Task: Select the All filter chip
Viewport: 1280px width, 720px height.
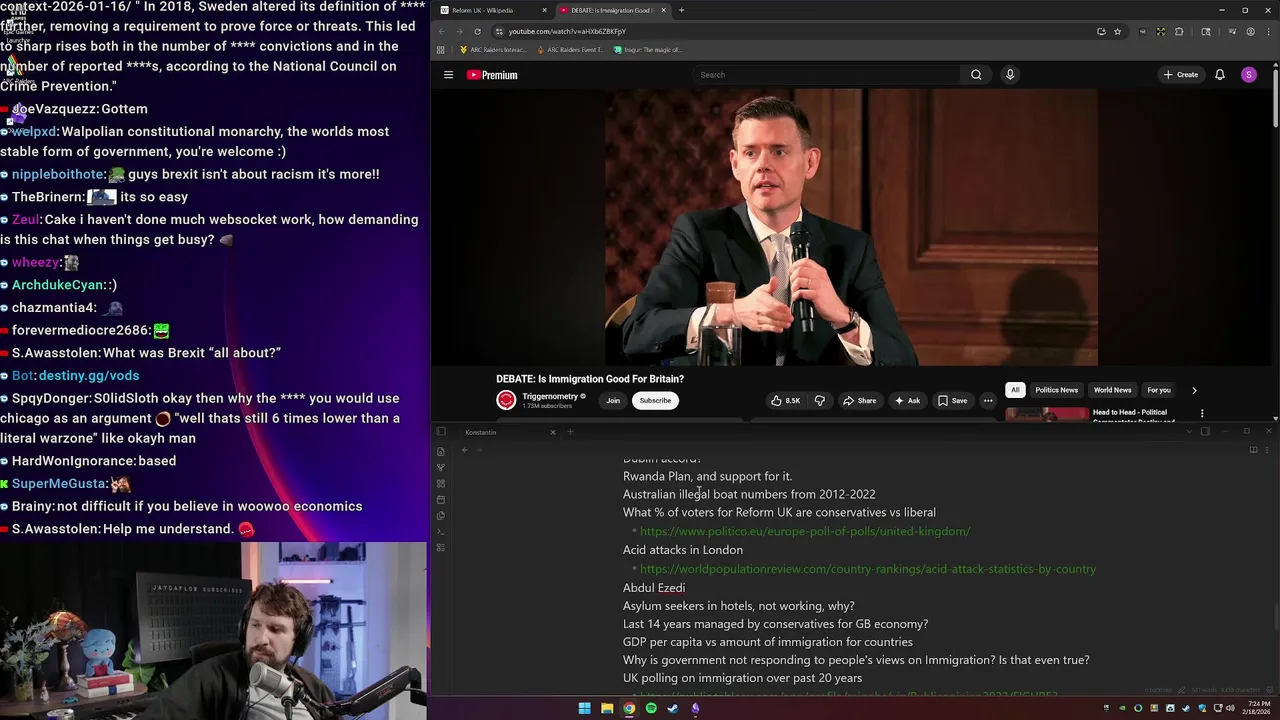Action: click(1015, 390)
